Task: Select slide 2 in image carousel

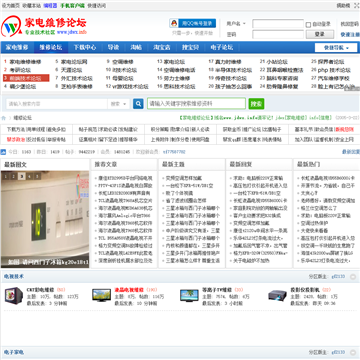Action: [x=14, y=176]
